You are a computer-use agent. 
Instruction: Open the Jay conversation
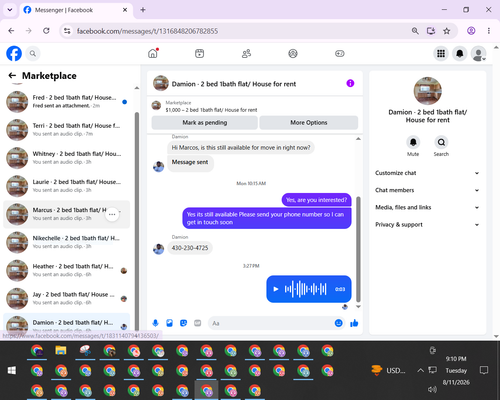click(67, 299)
